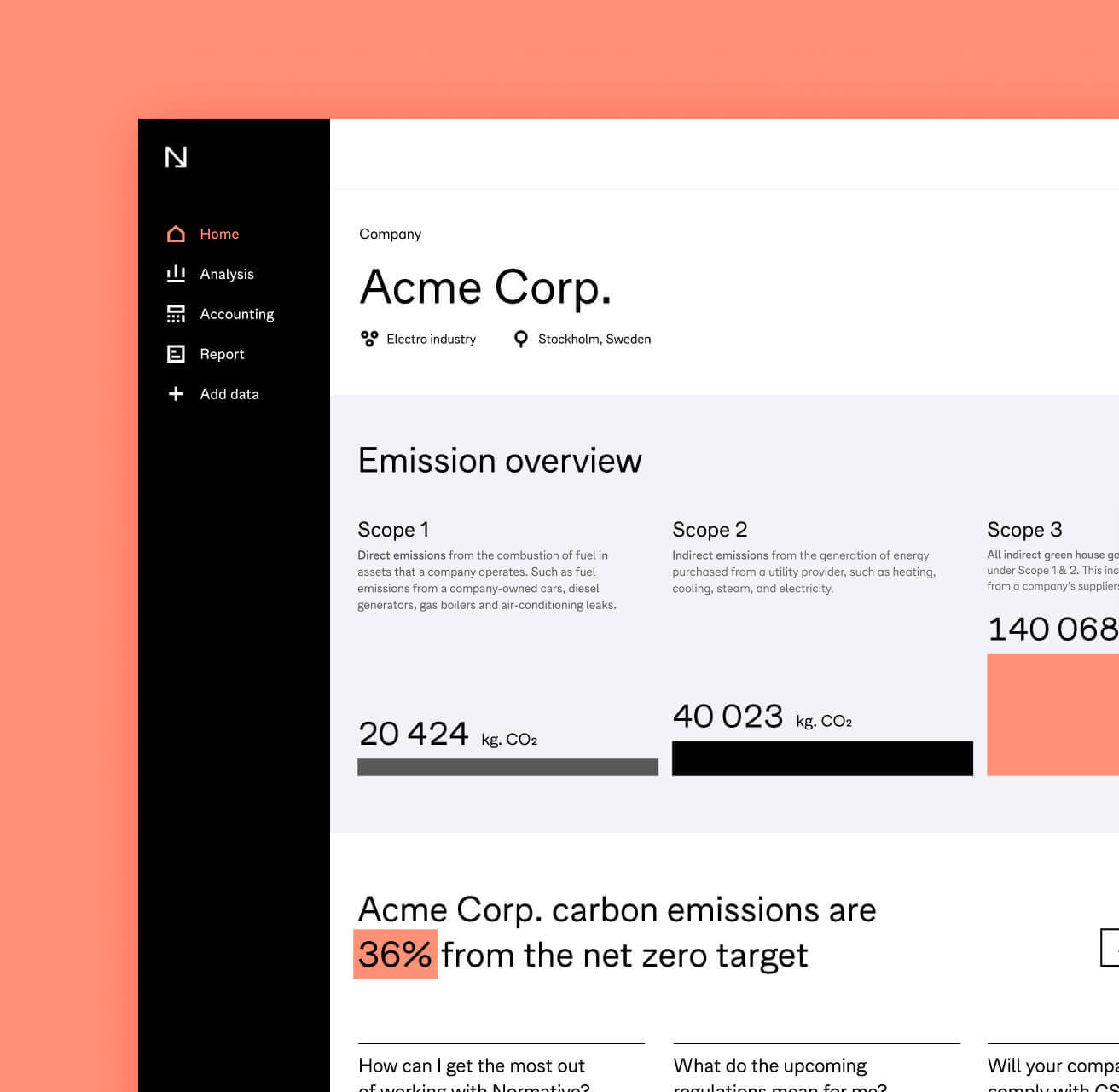This screenshot has width=1119, height=1092.
Task: Go to the Analysis menu label
Action: click(x=227, y=274)
